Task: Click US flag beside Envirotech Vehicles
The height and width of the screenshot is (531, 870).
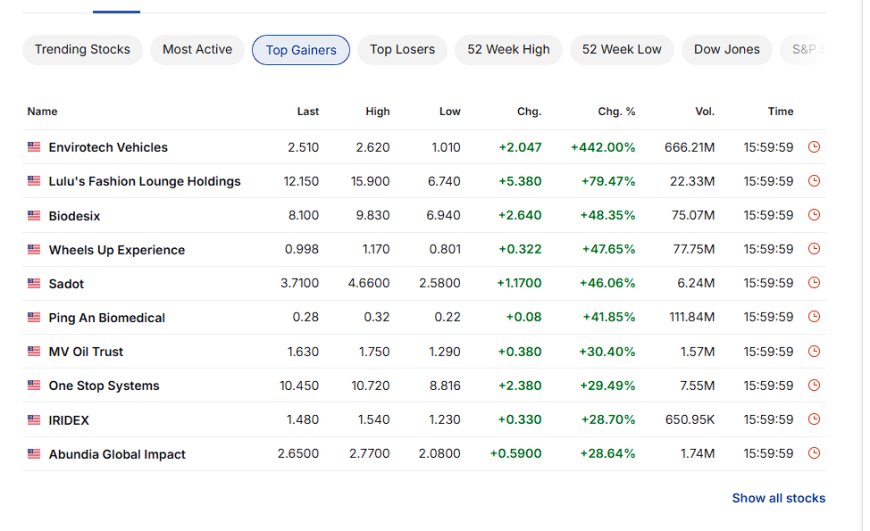Action: click(34, 147)
